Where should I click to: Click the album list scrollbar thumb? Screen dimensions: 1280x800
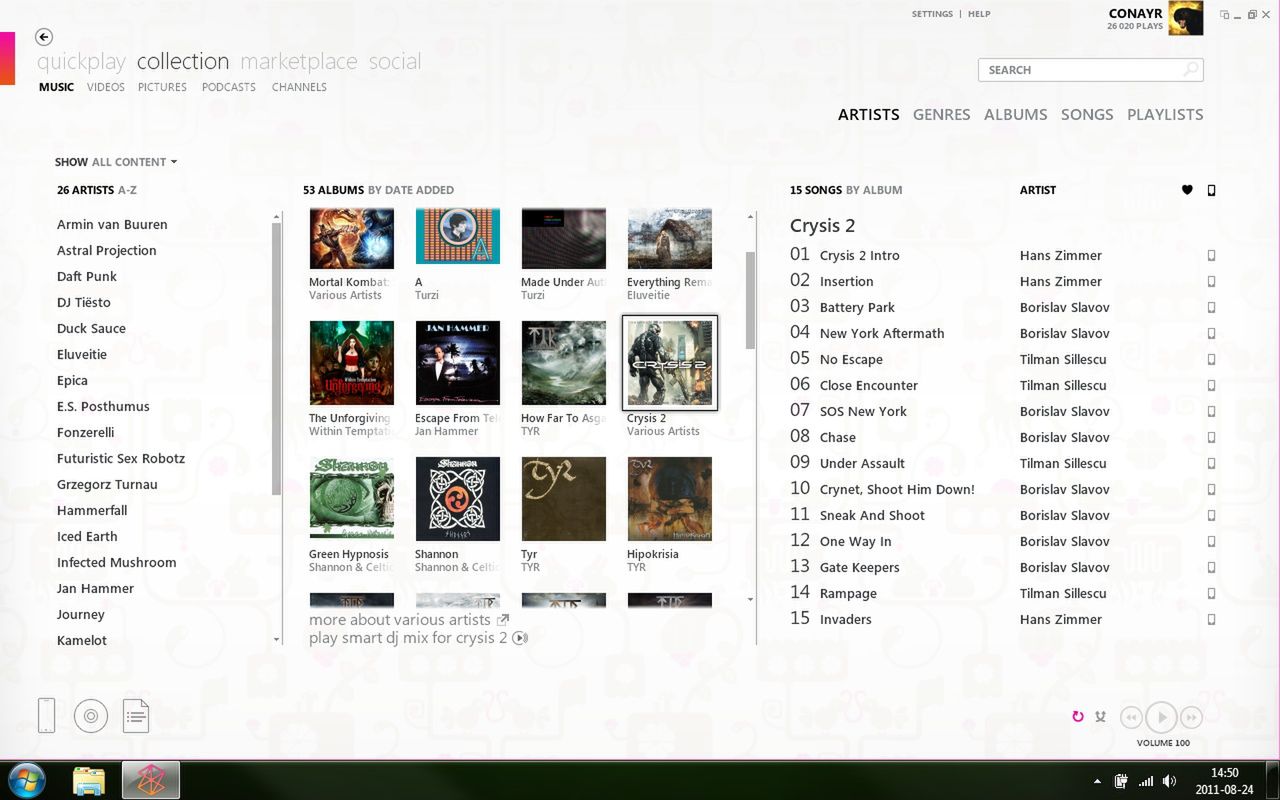click(751, 300)
